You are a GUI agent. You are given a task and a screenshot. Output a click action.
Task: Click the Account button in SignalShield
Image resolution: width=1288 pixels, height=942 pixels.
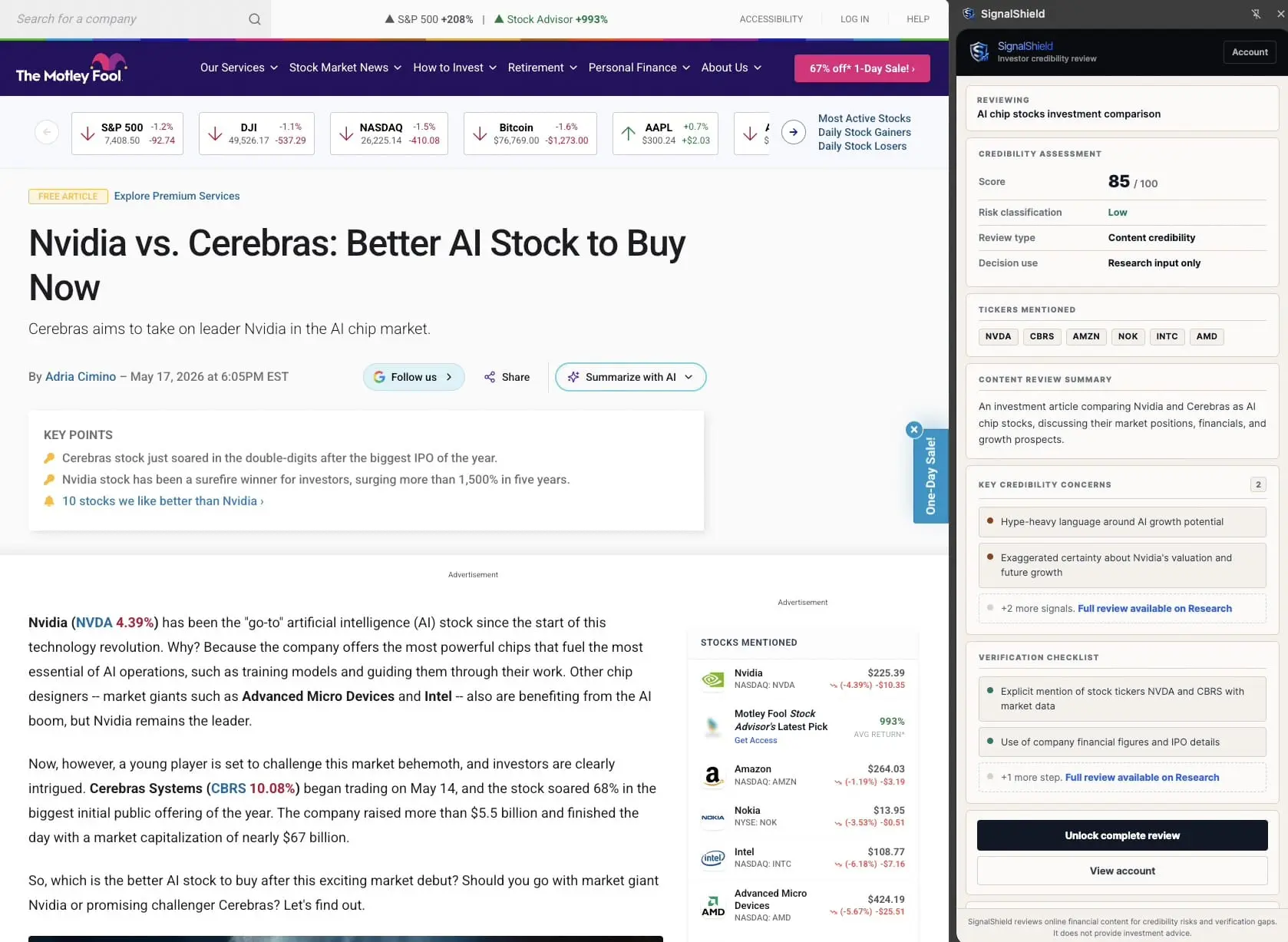[1250, 52]
